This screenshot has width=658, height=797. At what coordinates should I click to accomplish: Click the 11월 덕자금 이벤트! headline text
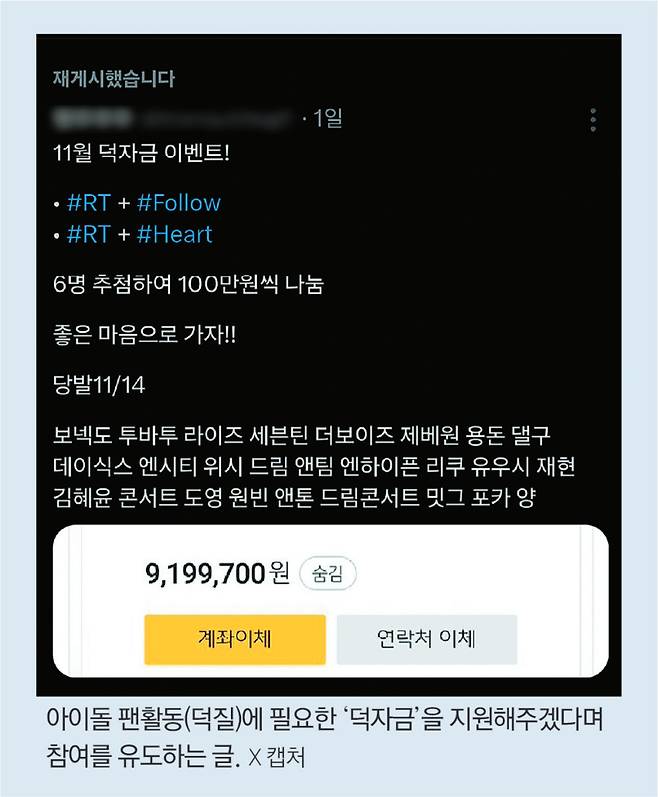141,152
